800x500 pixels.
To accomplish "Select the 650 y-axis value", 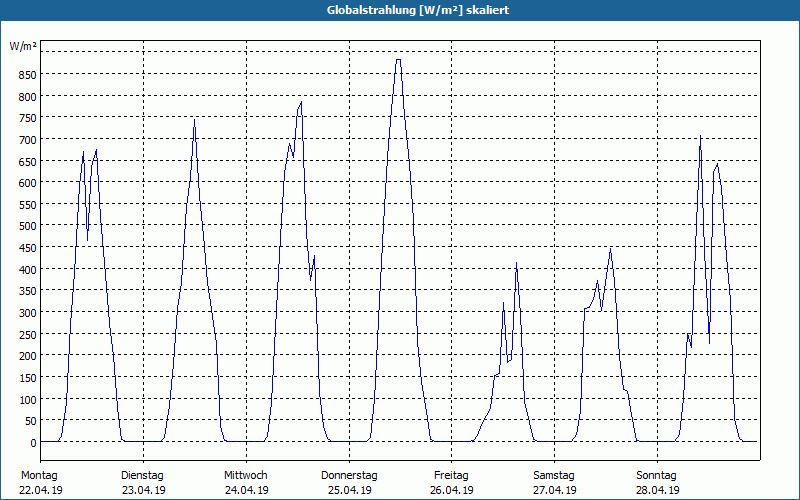I will coord(28,161).
